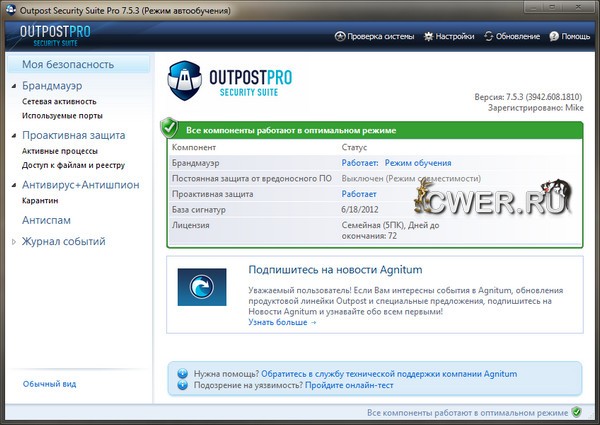Select Антиспам in the sidebar
Viewport: 600px width, 425px height.
pyautogui.click(x=49, y=220)
